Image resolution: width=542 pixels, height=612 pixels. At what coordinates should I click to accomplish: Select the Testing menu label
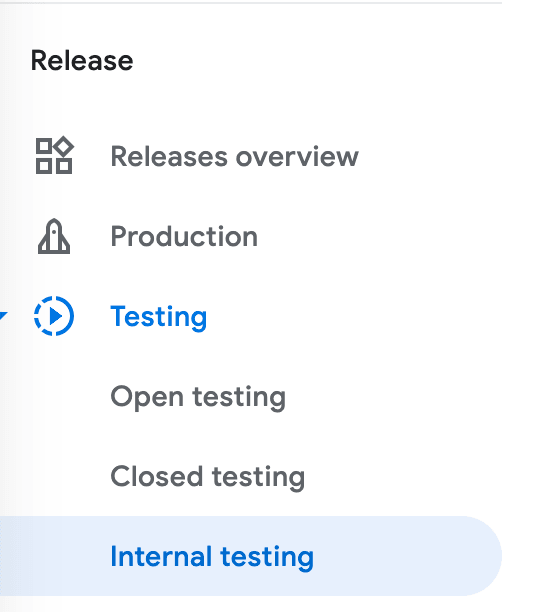click(x=159, y=317)
